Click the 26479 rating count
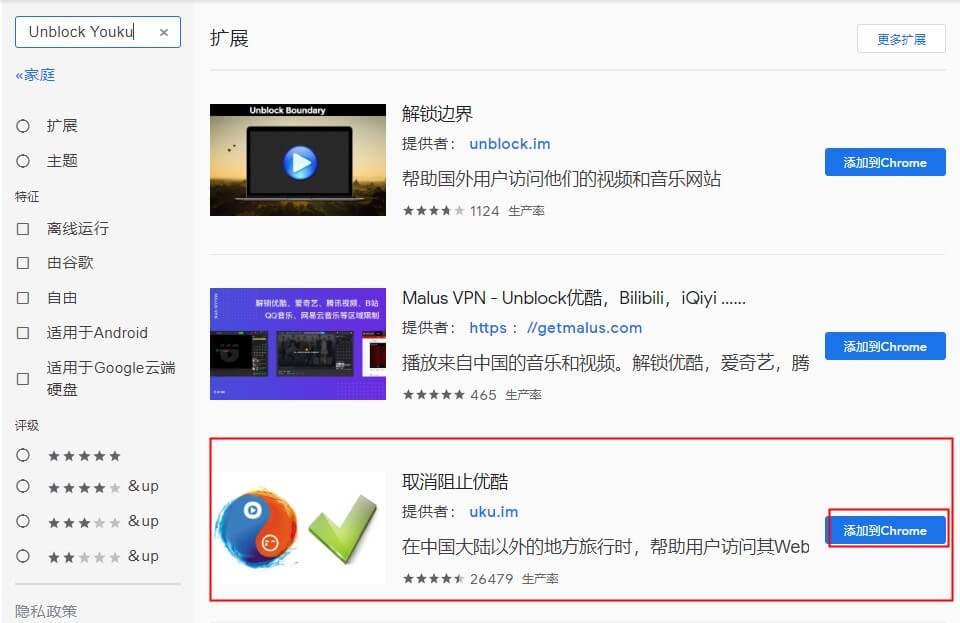The image size is (960, 623). [492, 579]
